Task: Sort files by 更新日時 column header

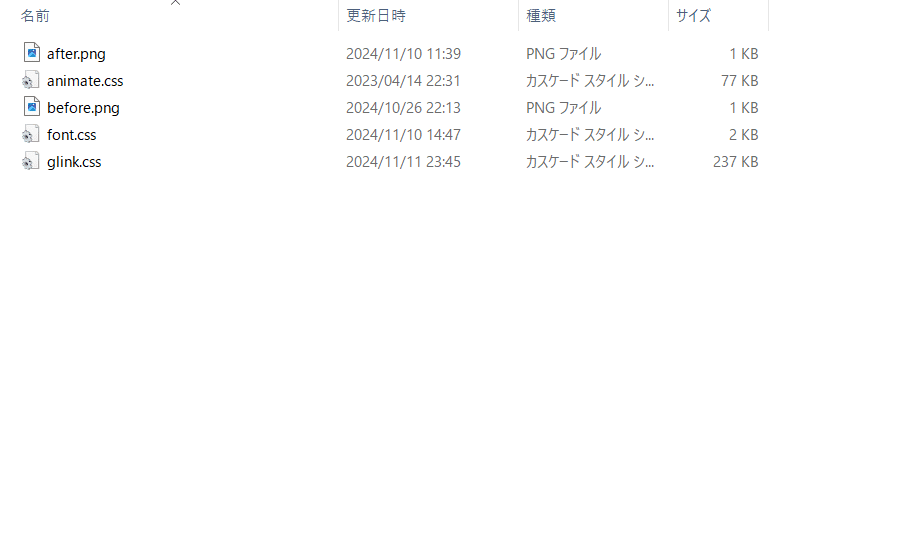Action: 376,16
